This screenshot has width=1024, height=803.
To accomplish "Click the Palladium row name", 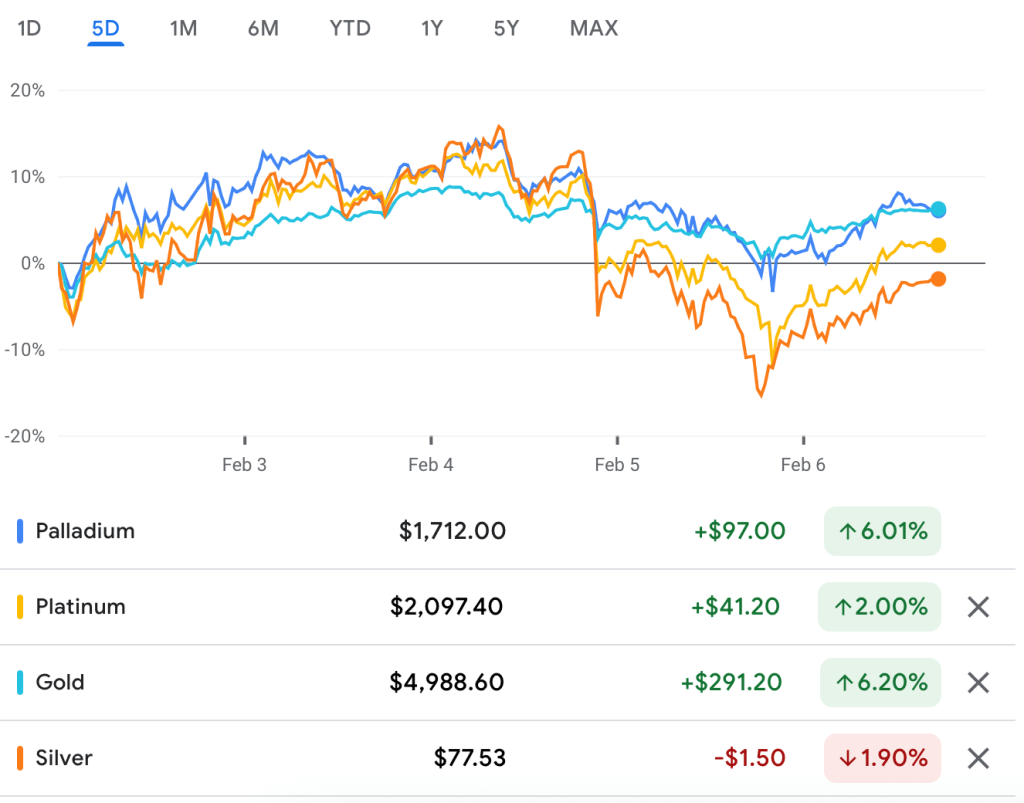I will point(85,531).
